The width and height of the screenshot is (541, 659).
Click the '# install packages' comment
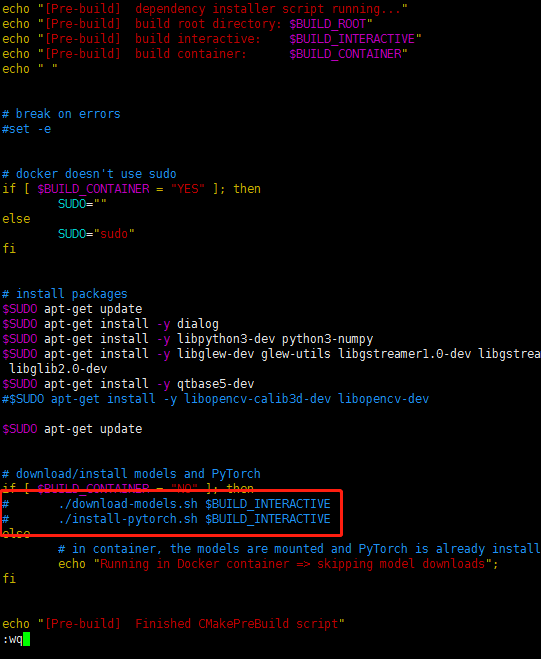pos(65,293)
